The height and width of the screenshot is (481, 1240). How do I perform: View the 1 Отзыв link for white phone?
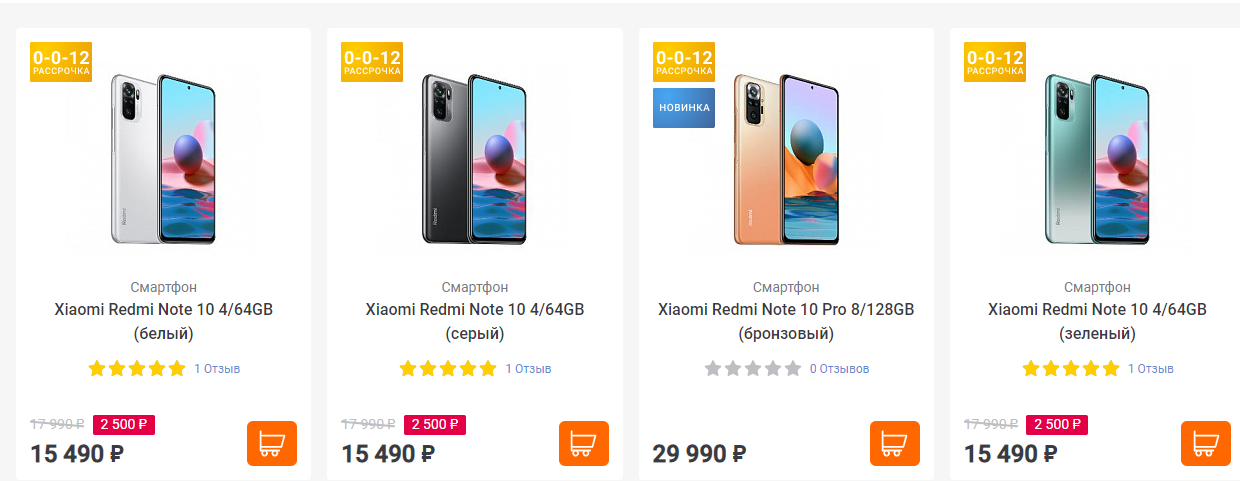point(217,369)
